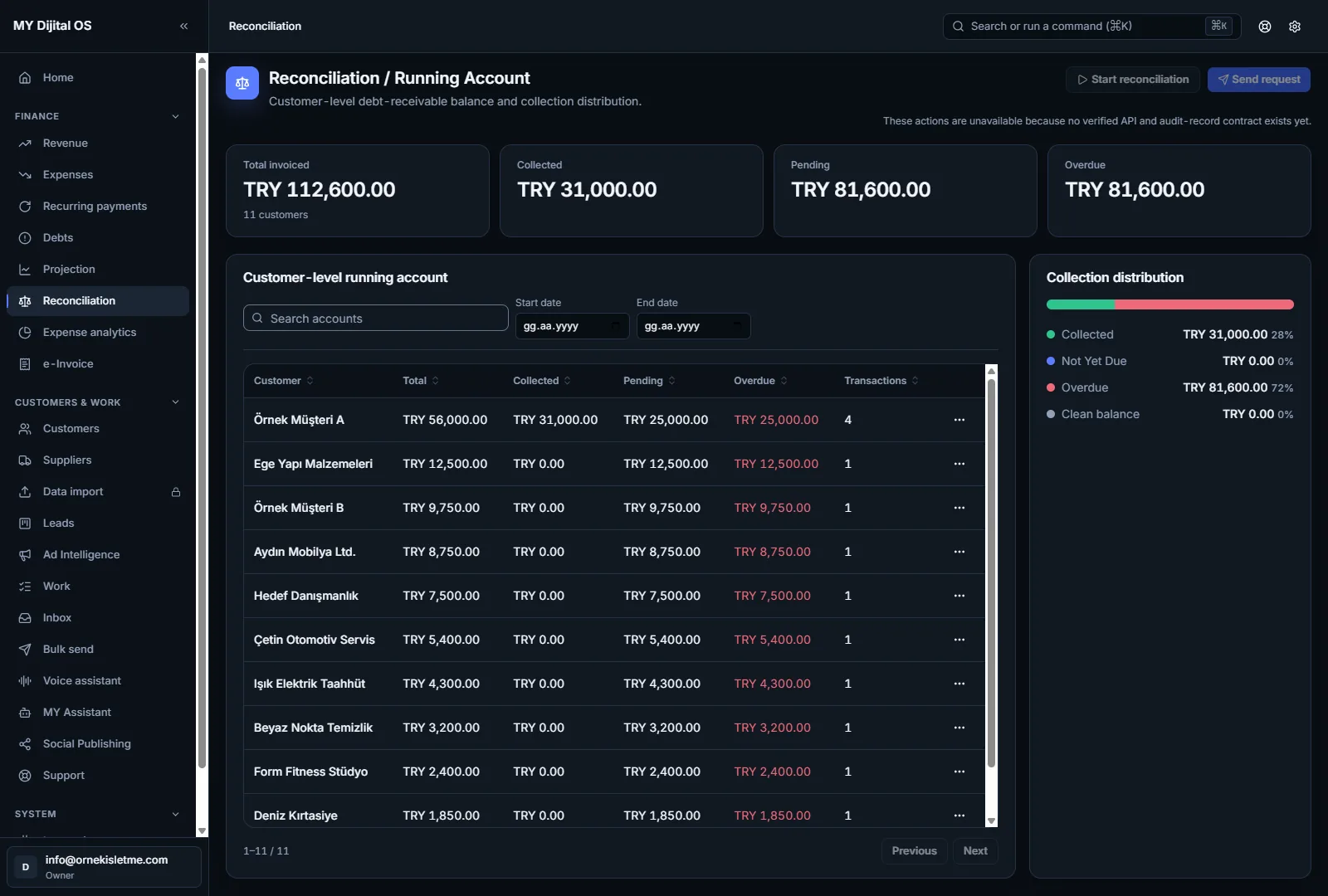The height and width of the screenshot is (896, 1328).
Task: Click the Expenses trending-down icon
Action: (25, 175)
